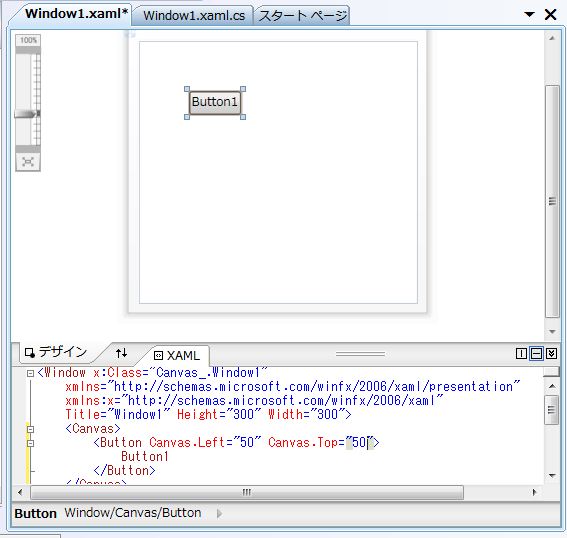Image resolution: width=567 pixels, height=538 pixels.
Task: Click the Width="300" attribute
Action: pyautogui.click(x=307, y=414)
